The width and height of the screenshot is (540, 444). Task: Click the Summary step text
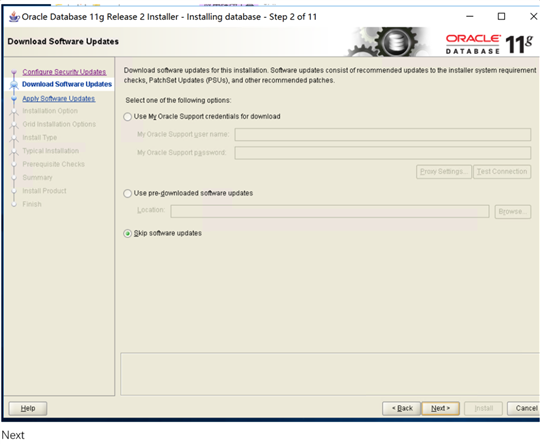pyautogui.click(x=37, y=178)
